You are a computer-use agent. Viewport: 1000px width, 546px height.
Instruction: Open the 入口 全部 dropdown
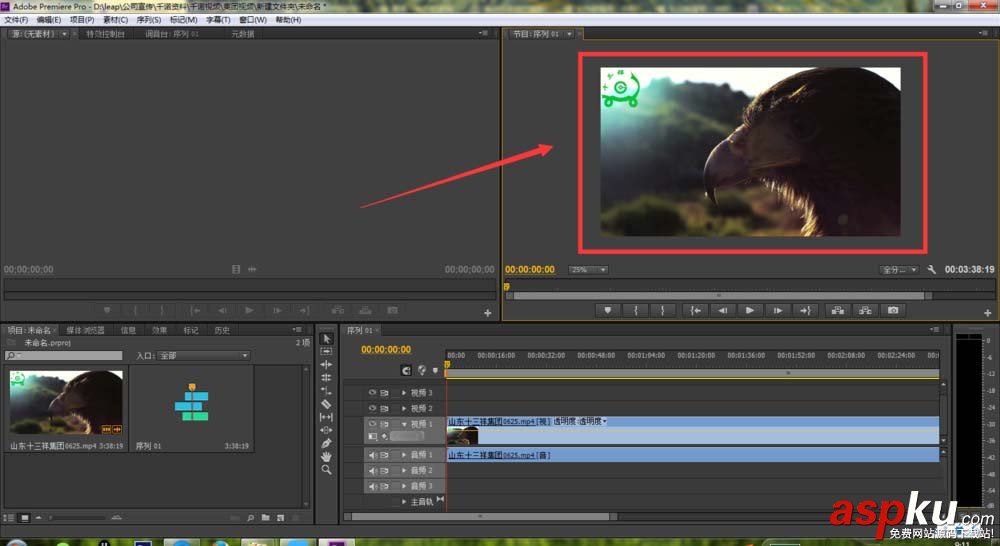[x=203, y=355]
